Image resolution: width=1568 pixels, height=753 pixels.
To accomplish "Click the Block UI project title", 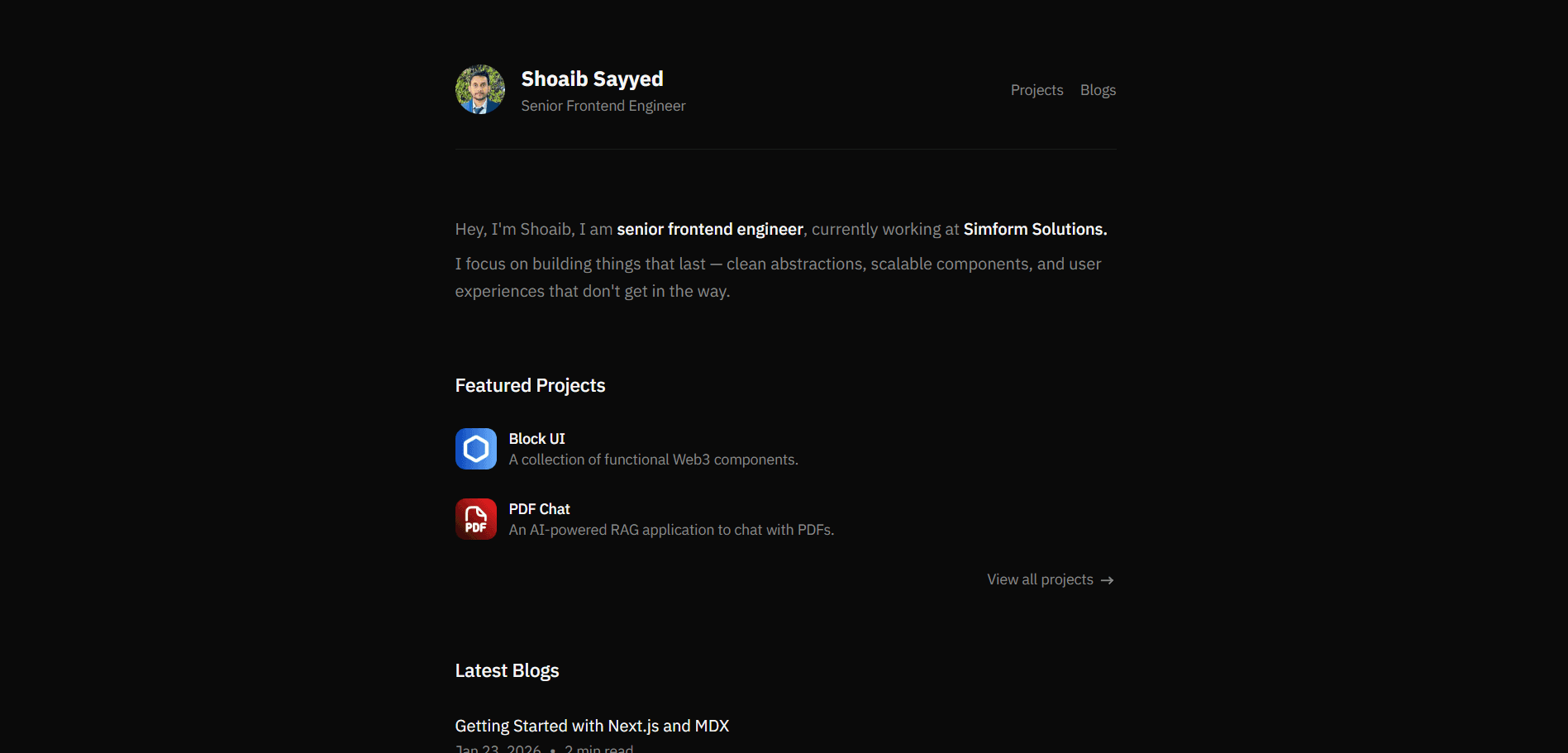I will [x=536, y=438].
